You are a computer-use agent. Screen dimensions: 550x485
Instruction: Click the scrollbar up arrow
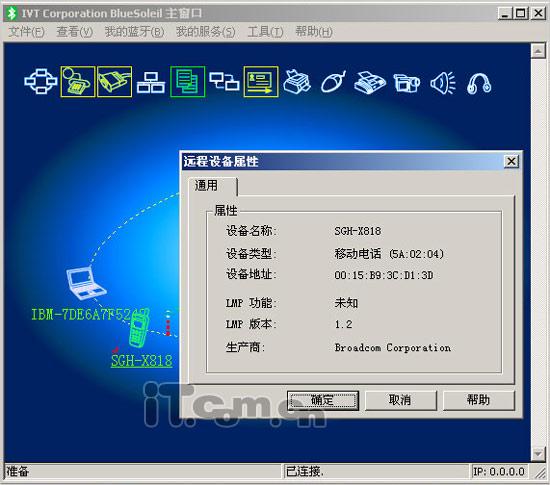pyautogui.click(x=538, y=51)
